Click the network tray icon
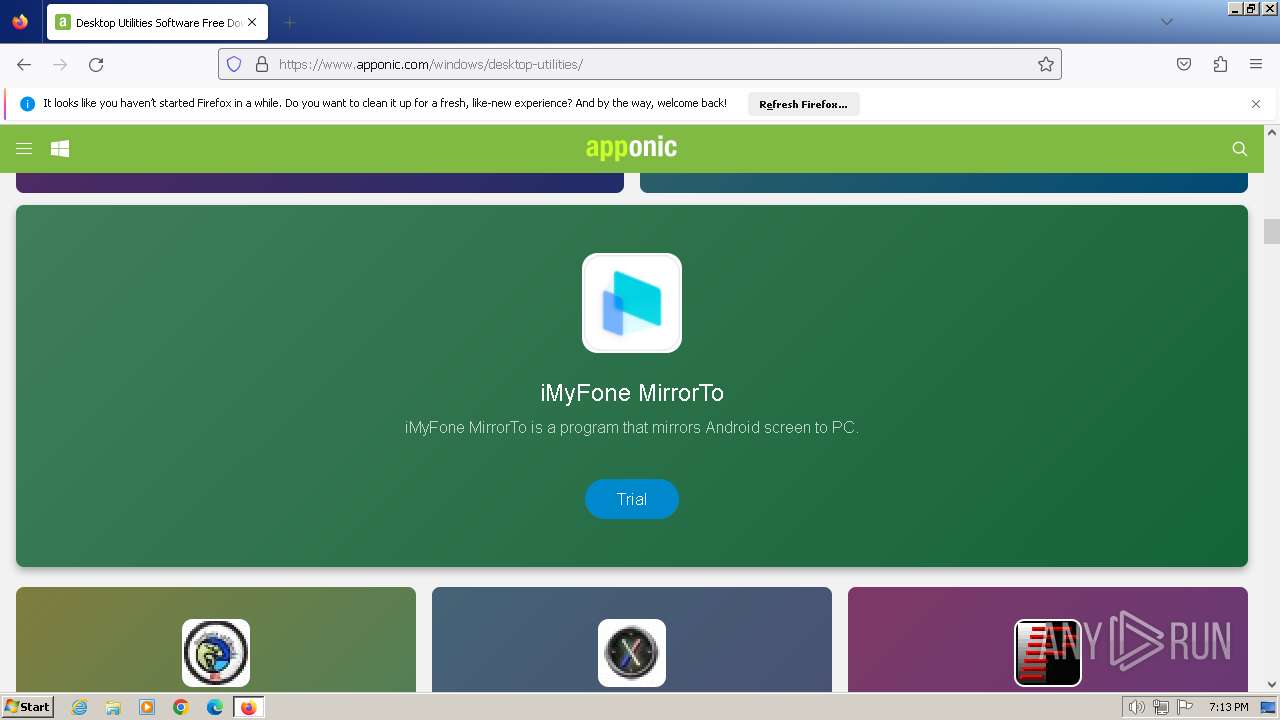The image size is (1280, 720). 1161,707
